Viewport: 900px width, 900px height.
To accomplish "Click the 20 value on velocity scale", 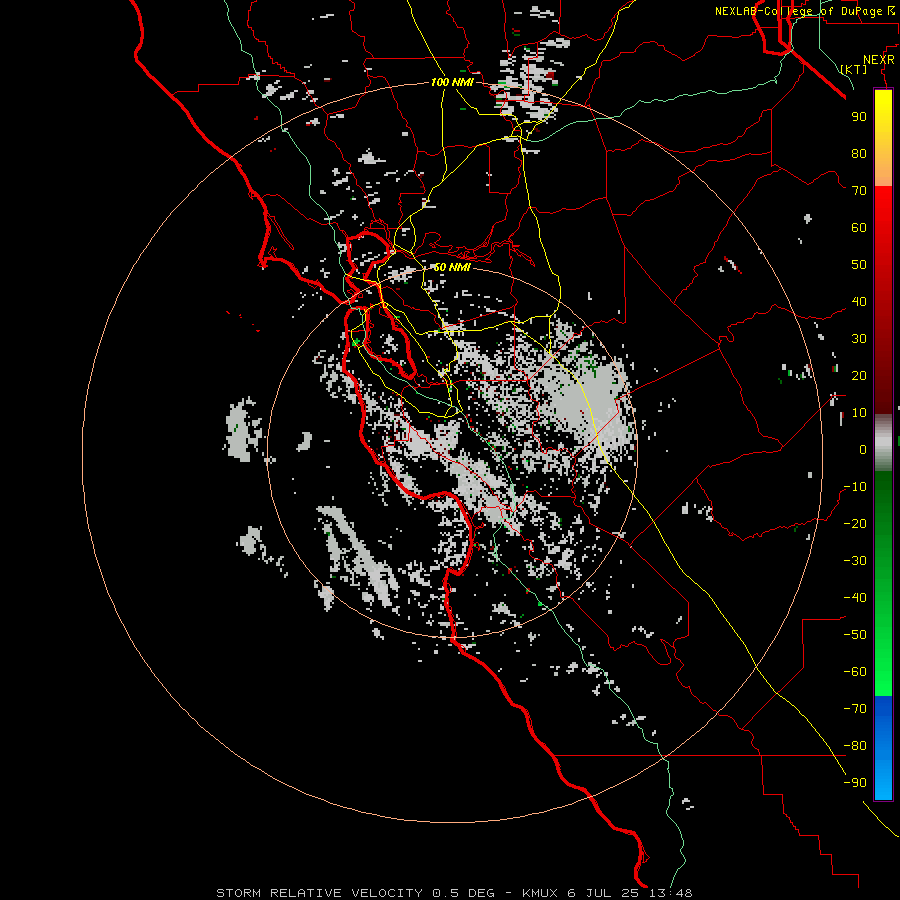I will click(x=859, y=375).
